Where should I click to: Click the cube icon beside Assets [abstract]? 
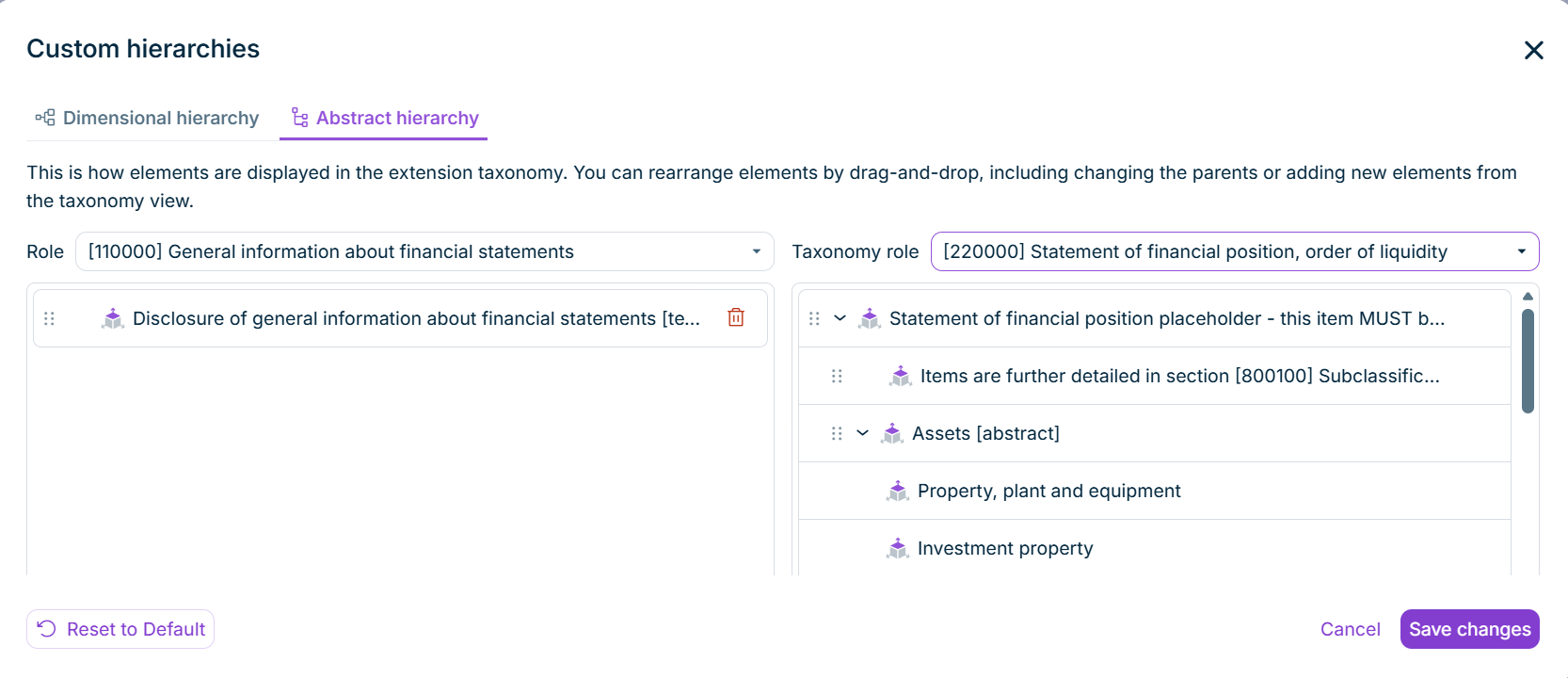pyautogui.click(x=892, y=433)
